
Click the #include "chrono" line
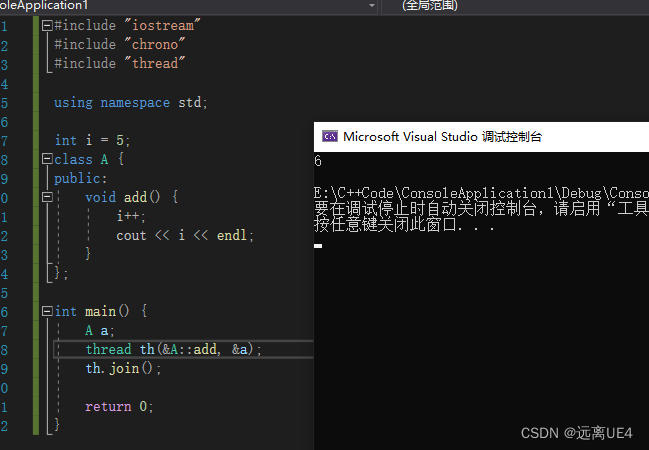[x=119, y=45]
